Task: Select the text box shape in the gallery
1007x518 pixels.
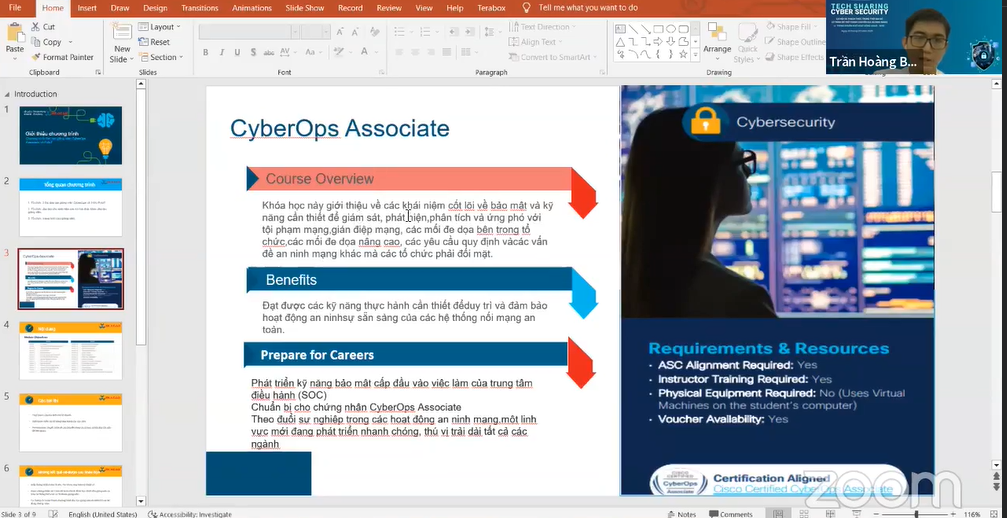Action: click(620, 29)
